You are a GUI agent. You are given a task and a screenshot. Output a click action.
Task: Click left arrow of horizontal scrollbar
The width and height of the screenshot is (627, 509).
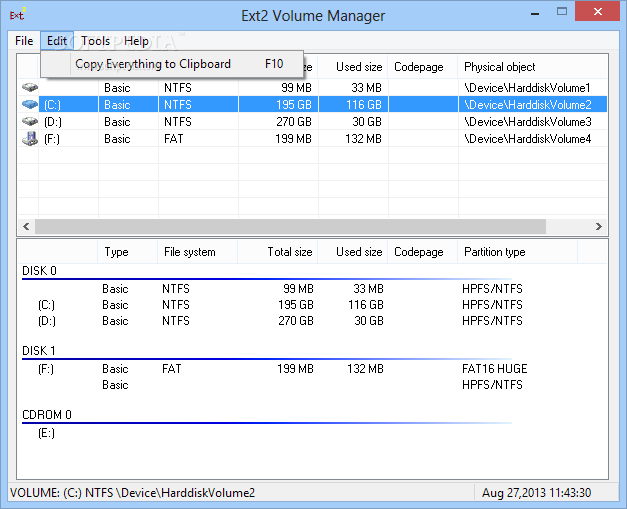coord(26,226)
